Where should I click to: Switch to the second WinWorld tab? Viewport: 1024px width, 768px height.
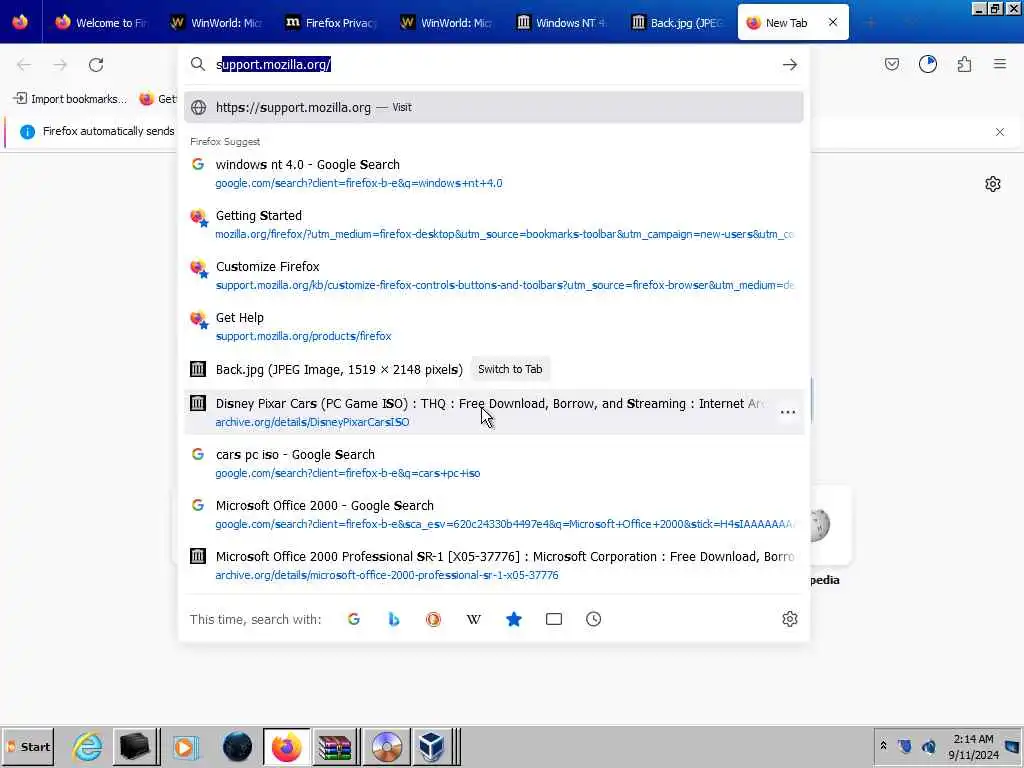click(445, 23)
